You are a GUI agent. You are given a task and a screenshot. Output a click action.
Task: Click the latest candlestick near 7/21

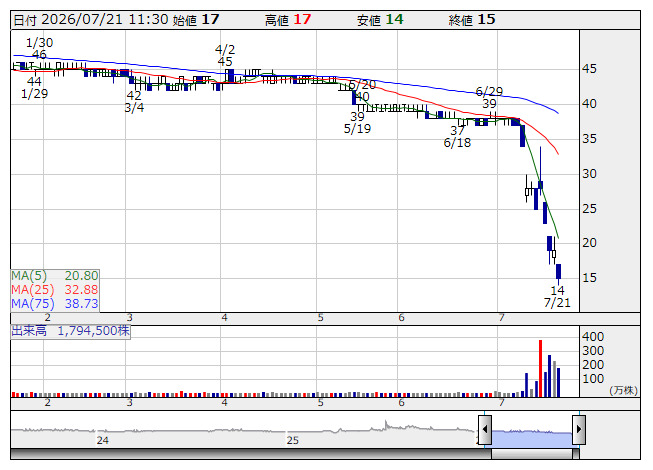pos(558,272)
